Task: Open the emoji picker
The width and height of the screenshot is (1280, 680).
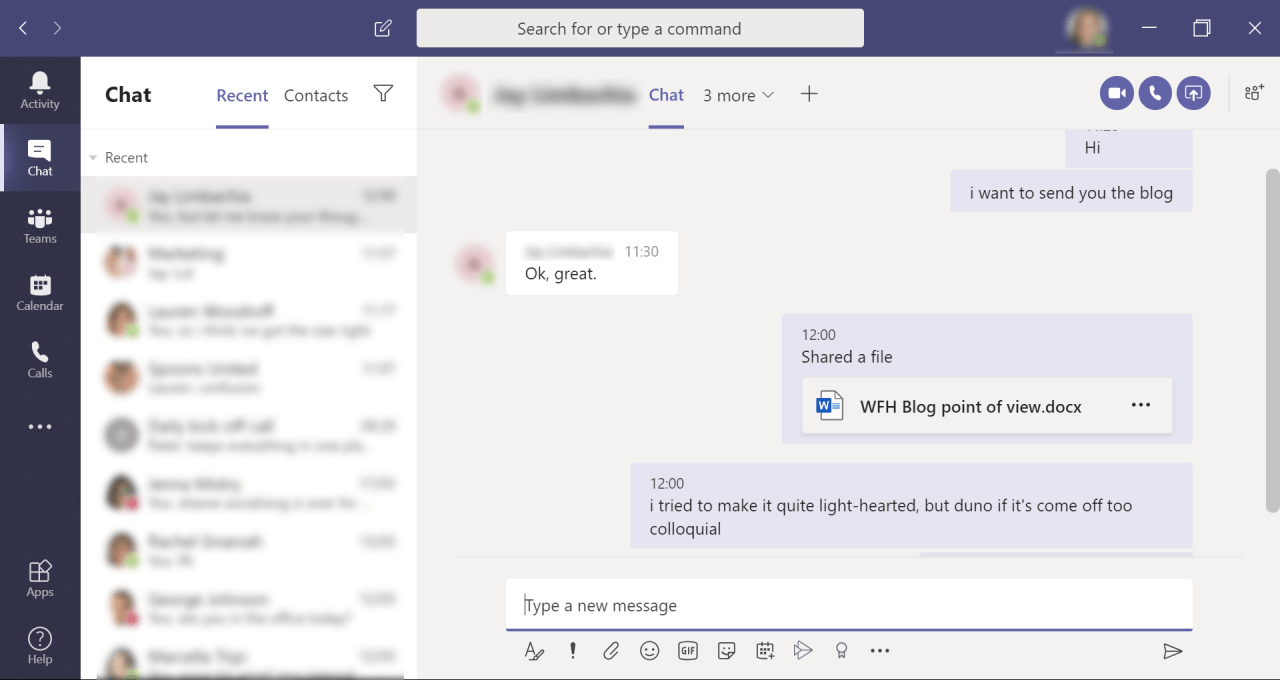Action: [x=650, y=651]
